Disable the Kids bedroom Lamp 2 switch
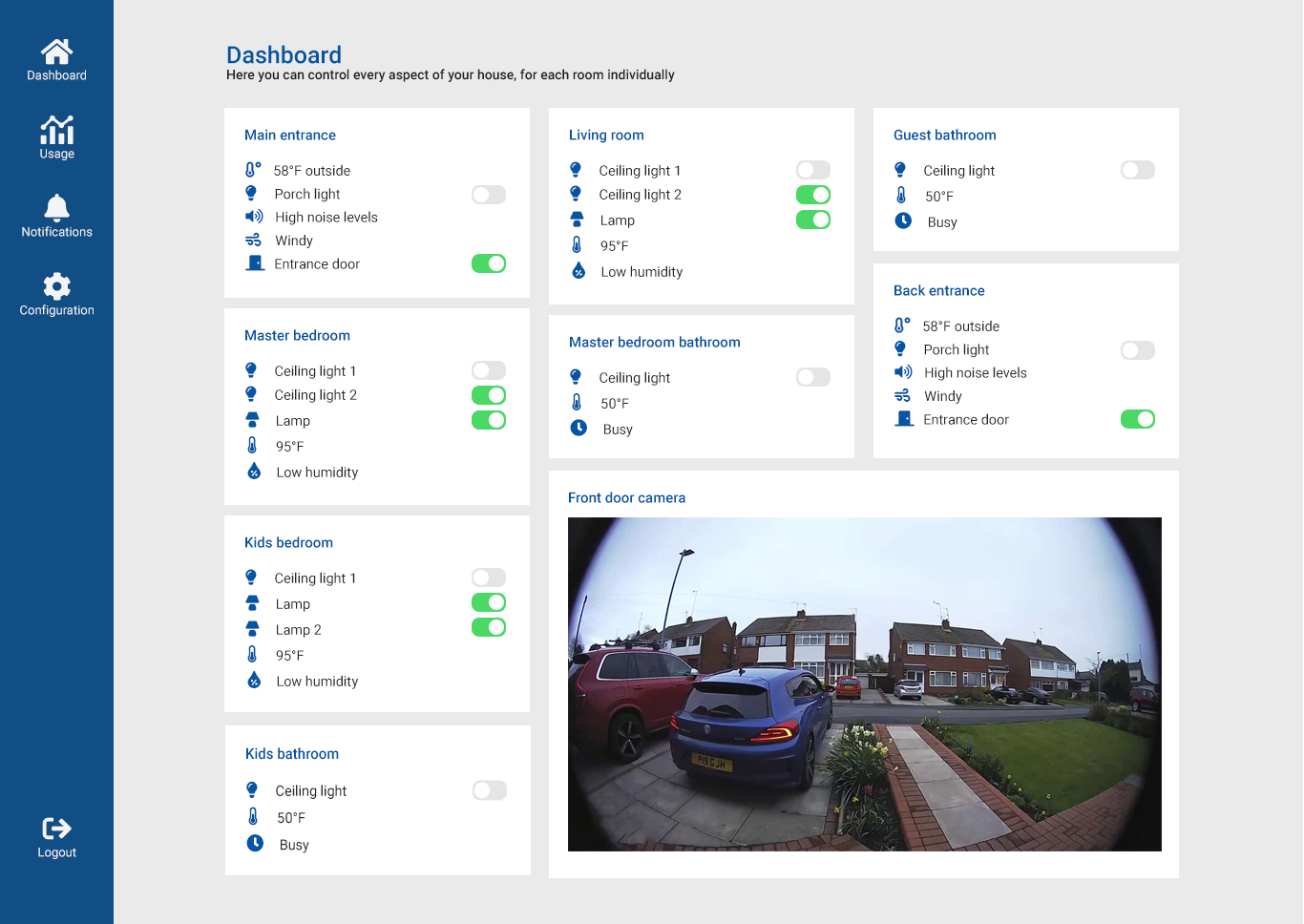The image size is (1304, 924). tap(488, 627)
